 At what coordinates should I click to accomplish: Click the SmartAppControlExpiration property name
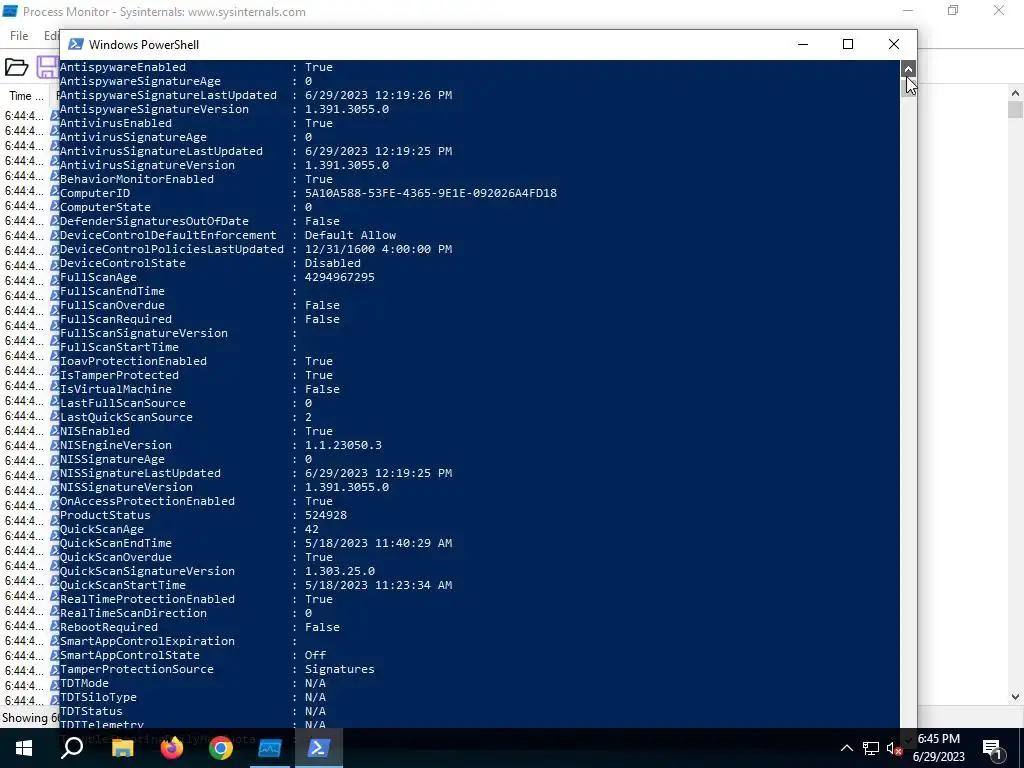click(147, 641)
